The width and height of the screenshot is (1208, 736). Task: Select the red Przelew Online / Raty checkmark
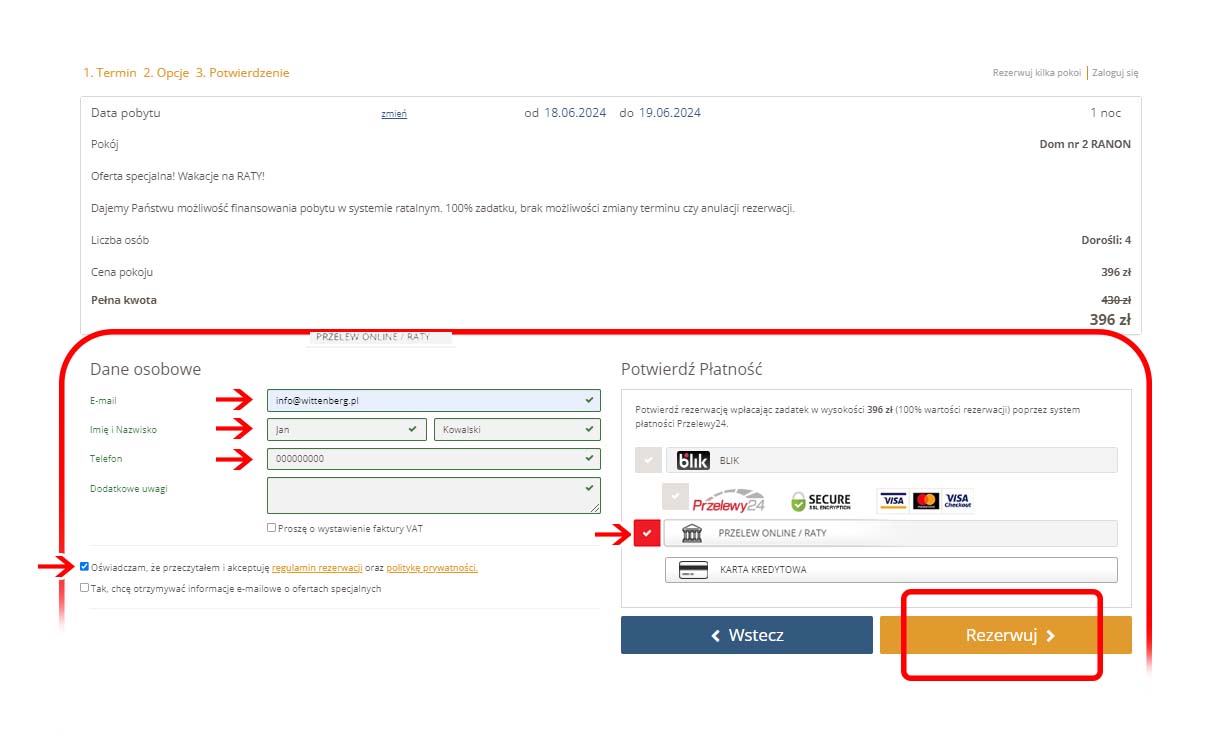[x=647, y=533]
